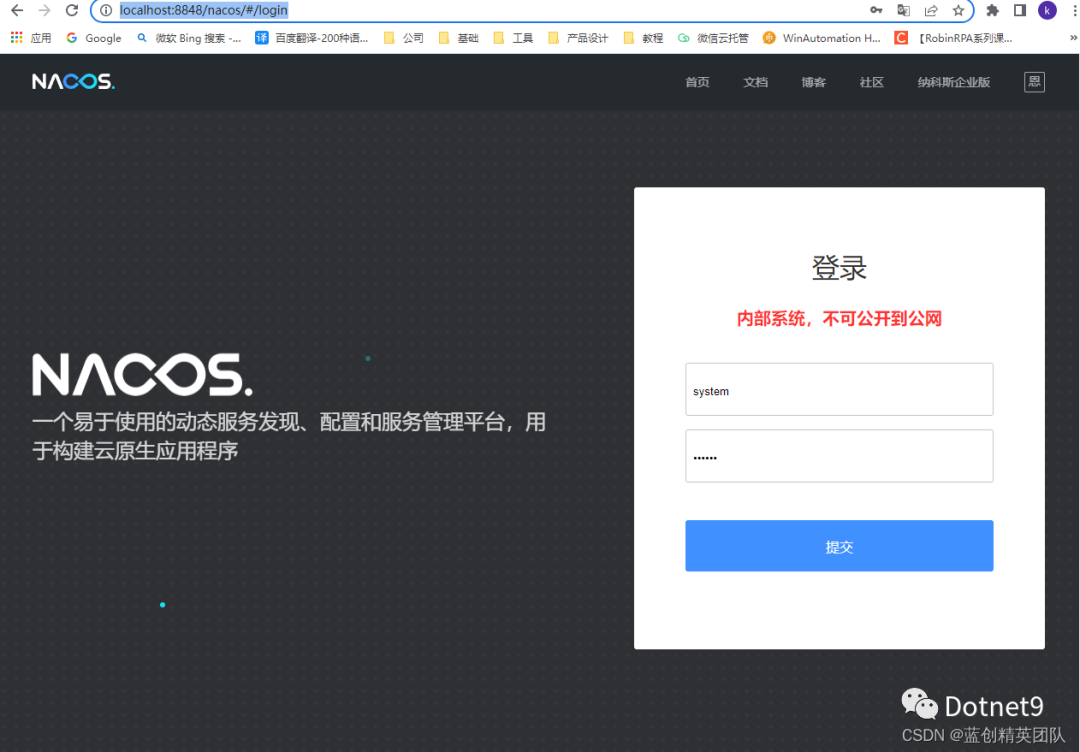This screenshot has height=752, width=1080.
Task: Go back with the browser back arrow
Action: [17, 10]
